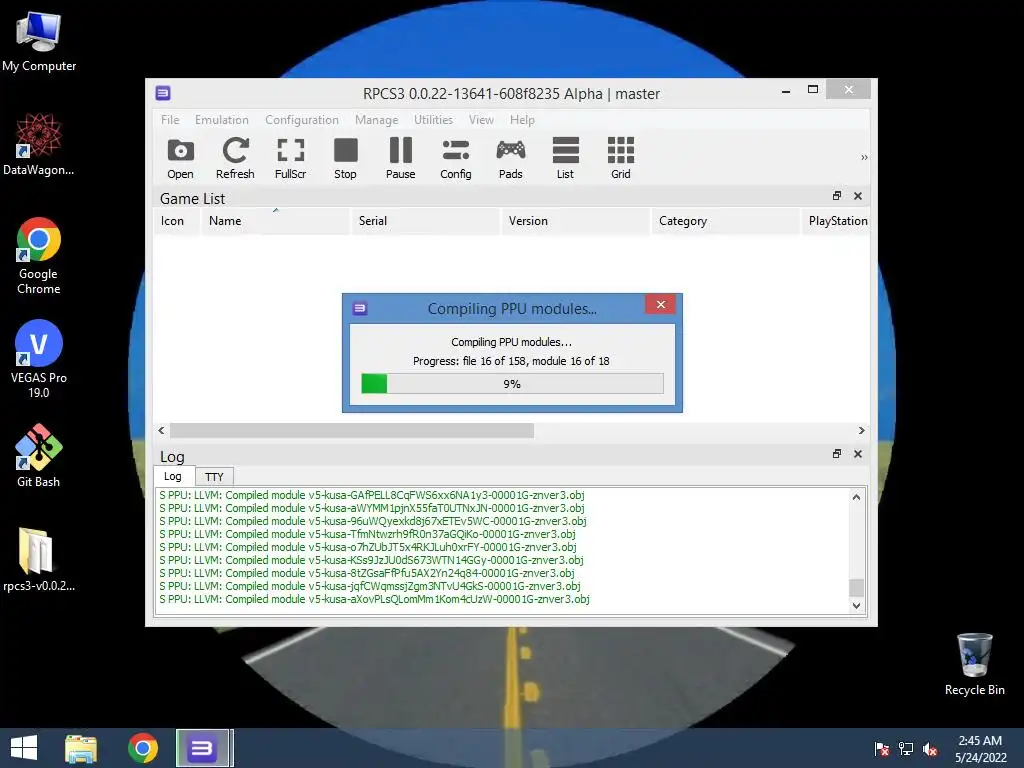
Task: Sort by the Version column header
Action: [x=576, y=221]
